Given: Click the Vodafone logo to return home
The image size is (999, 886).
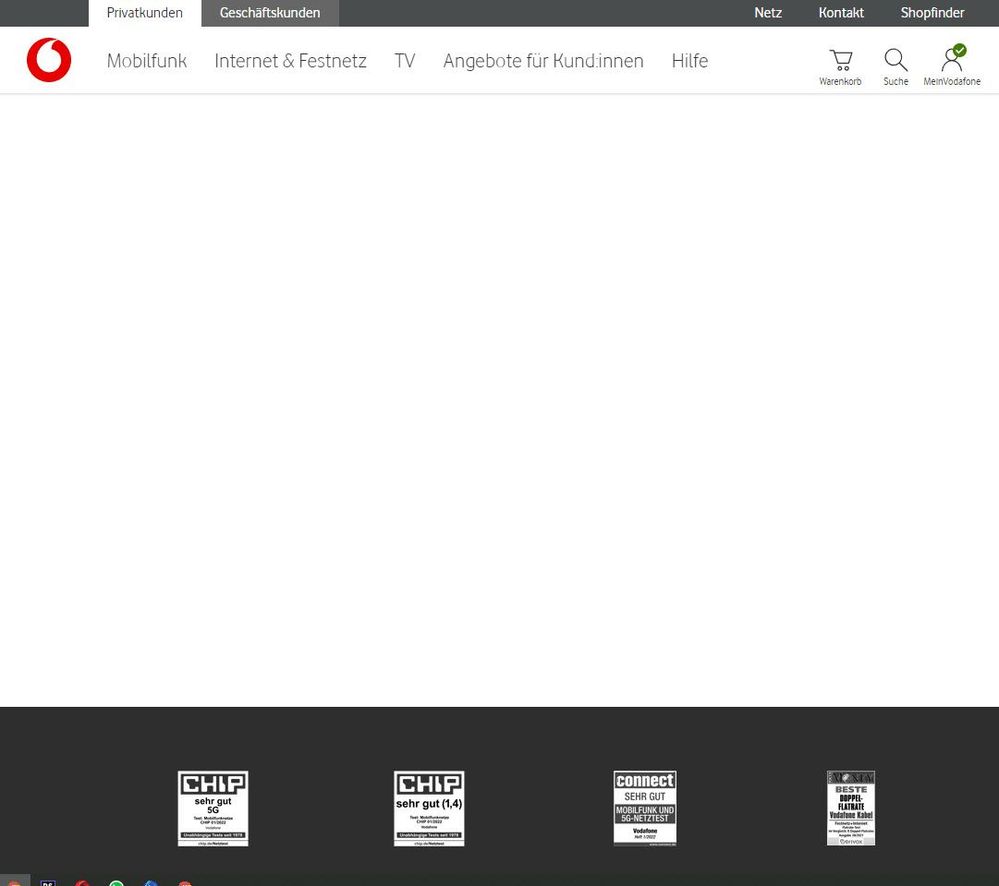Looking at the screenshot, I should tap(47, 60).
